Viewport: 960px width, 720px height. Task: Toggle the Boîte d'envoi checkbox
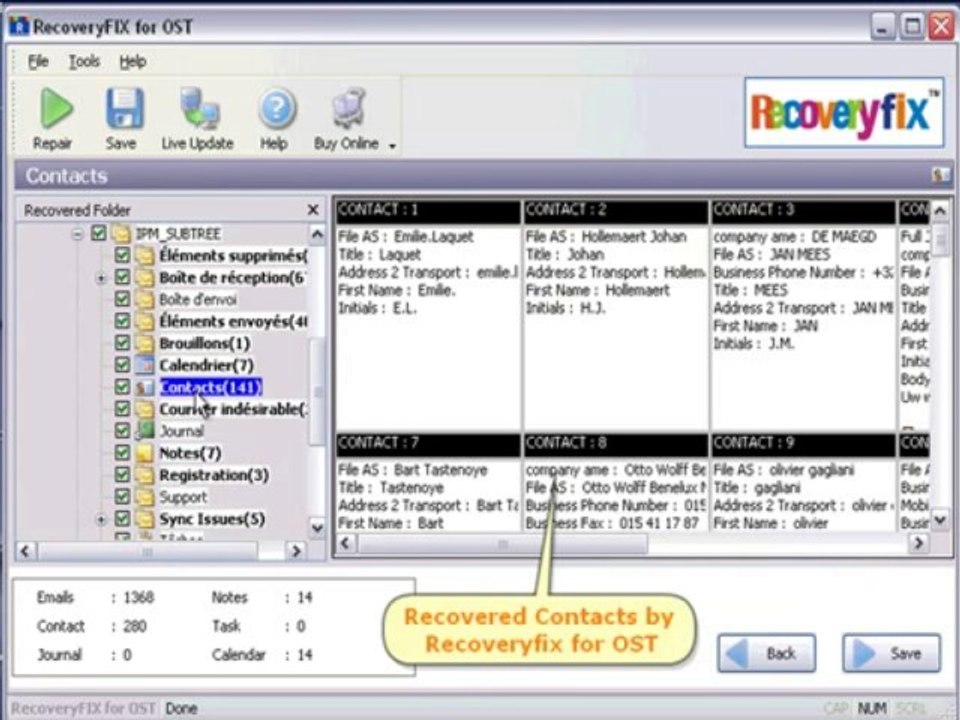coord(122,299)
